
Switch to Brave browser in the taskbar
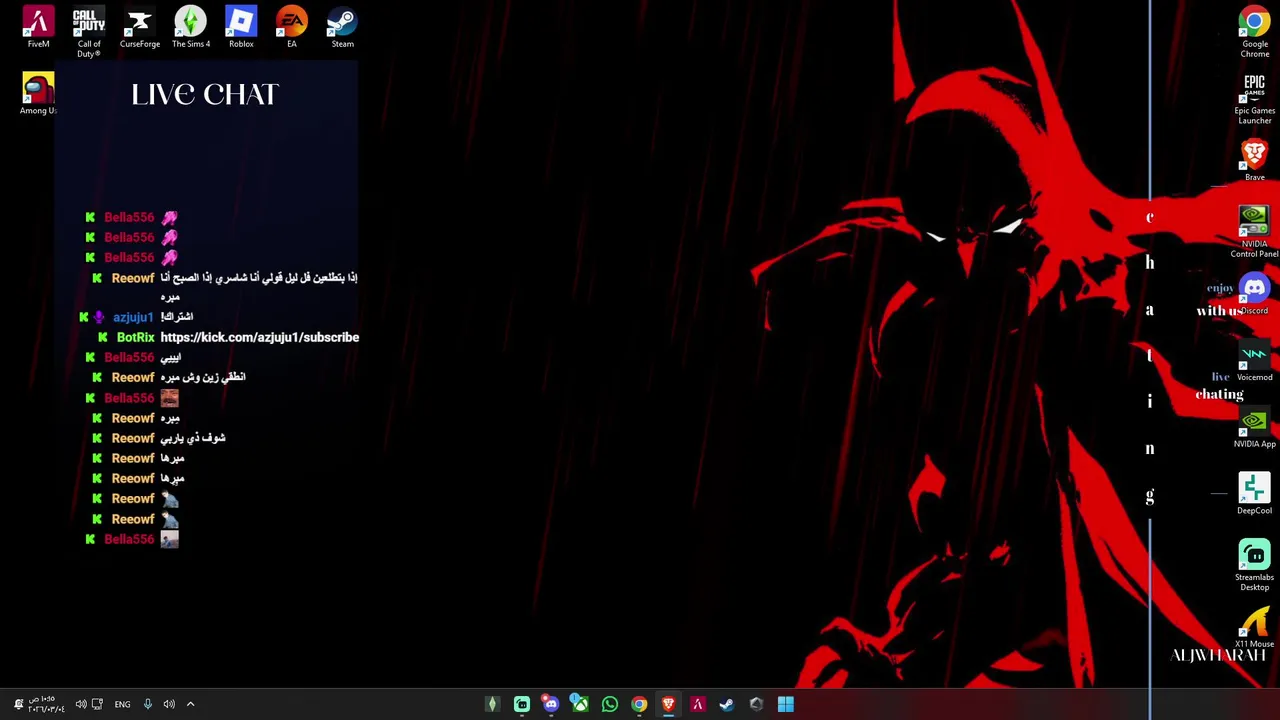coord(668,704)
